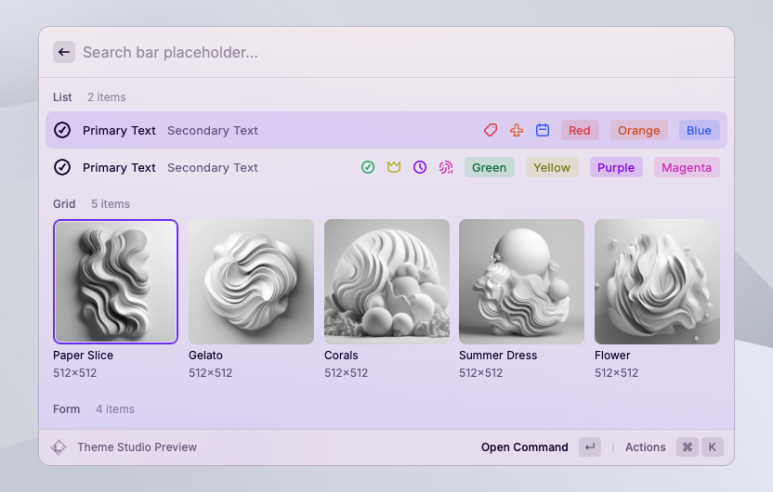Image resolution: width=773 pixels, height=492 pixels.
Task: Click the '2 items' count label
Action: tap(106, 97)
